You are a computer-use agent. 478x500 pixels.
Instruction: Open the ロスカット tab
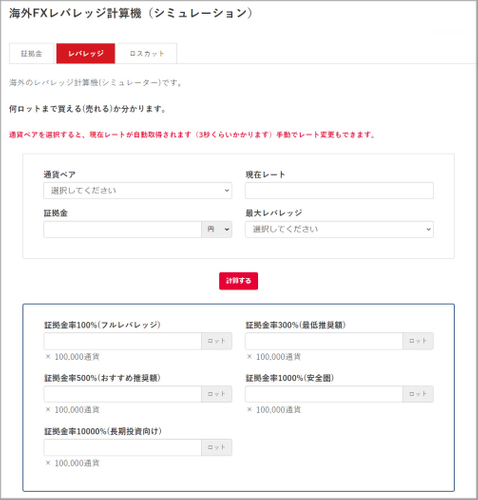[147, 53]
